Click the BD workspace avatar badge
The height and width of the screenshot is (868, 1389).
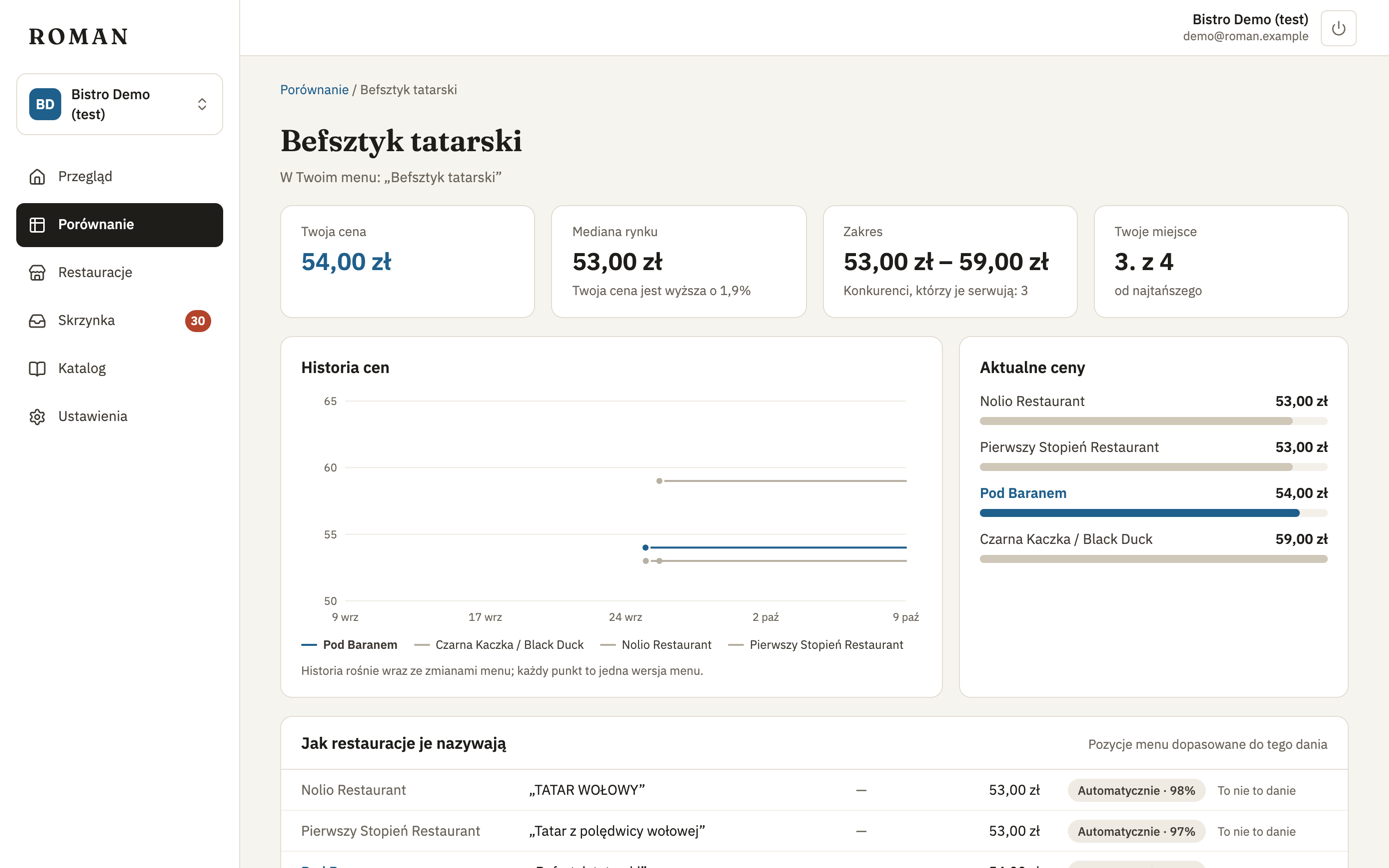pyautogui.click(x=45, y=104)
